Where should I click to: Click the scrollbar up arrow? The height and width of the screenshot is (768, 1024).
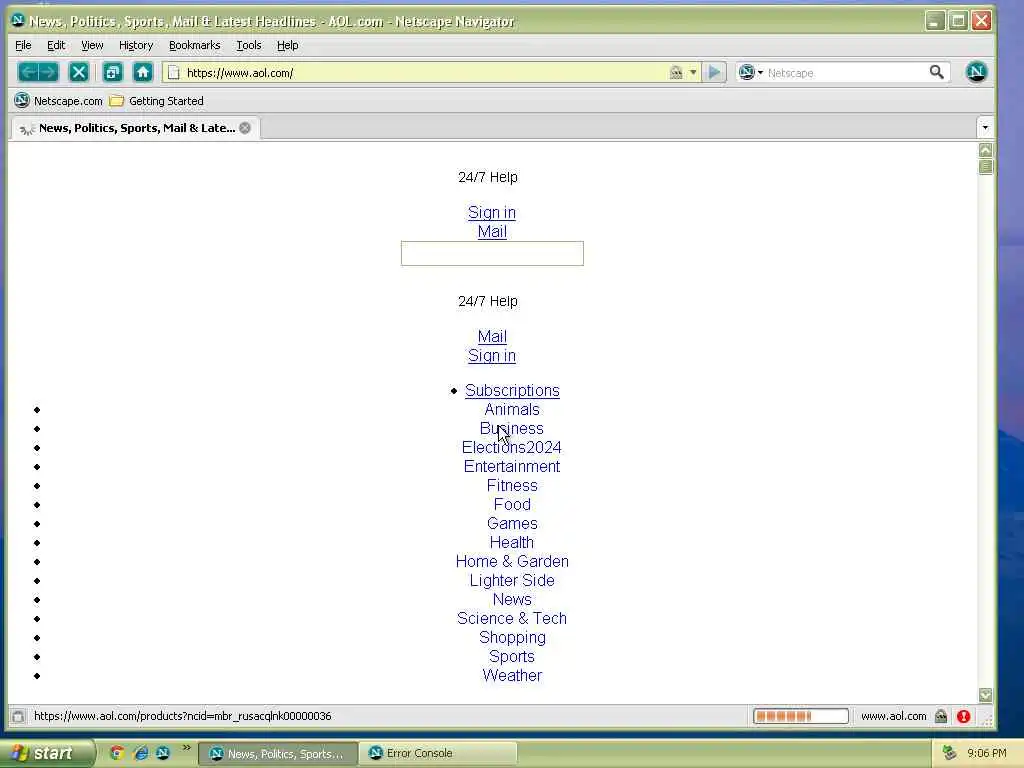985,150
